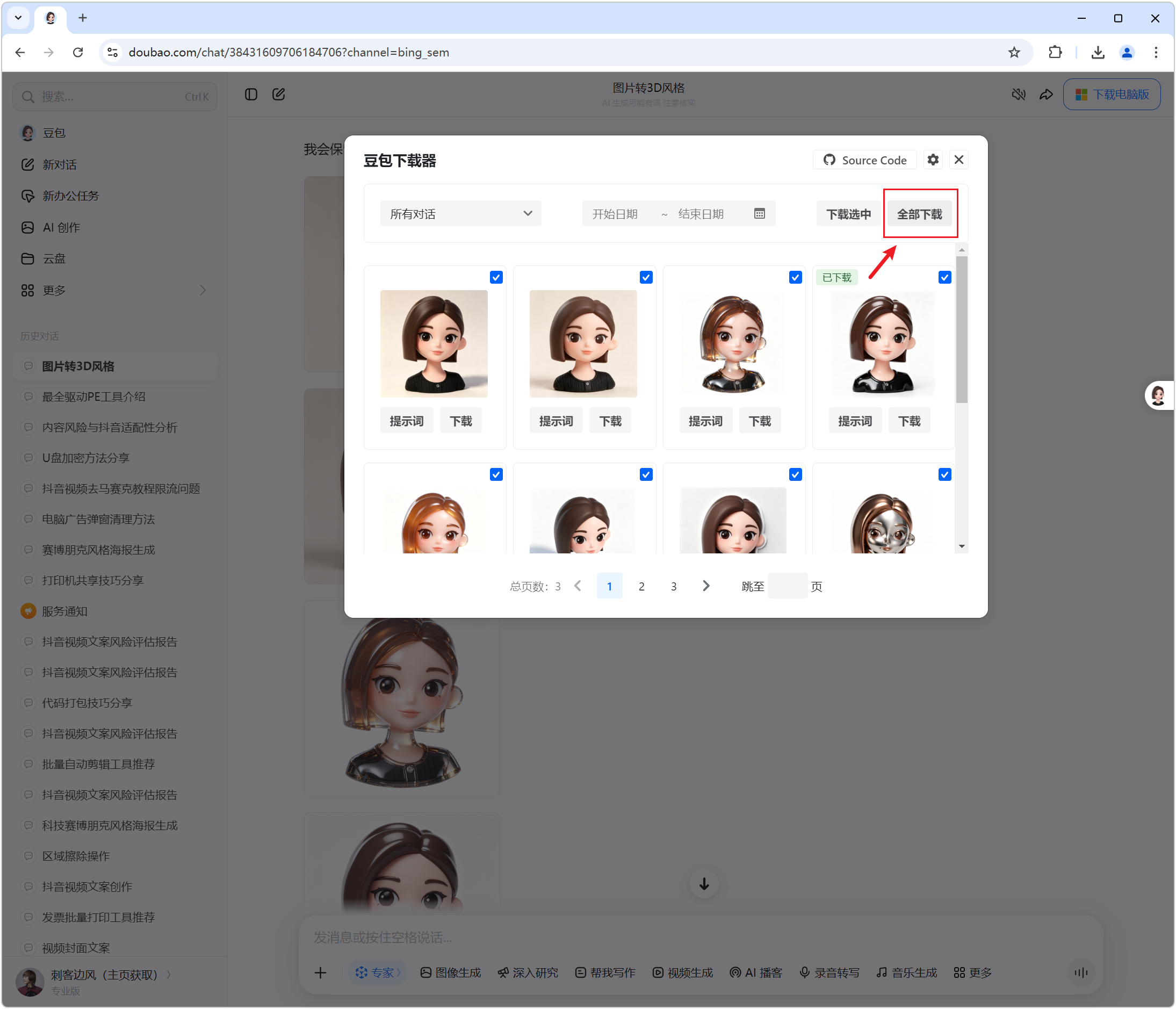Image resolution: width=1176 pixels, height=1009 pixels.
Task: Open browser downloads icon
Action: (1097, 52)
